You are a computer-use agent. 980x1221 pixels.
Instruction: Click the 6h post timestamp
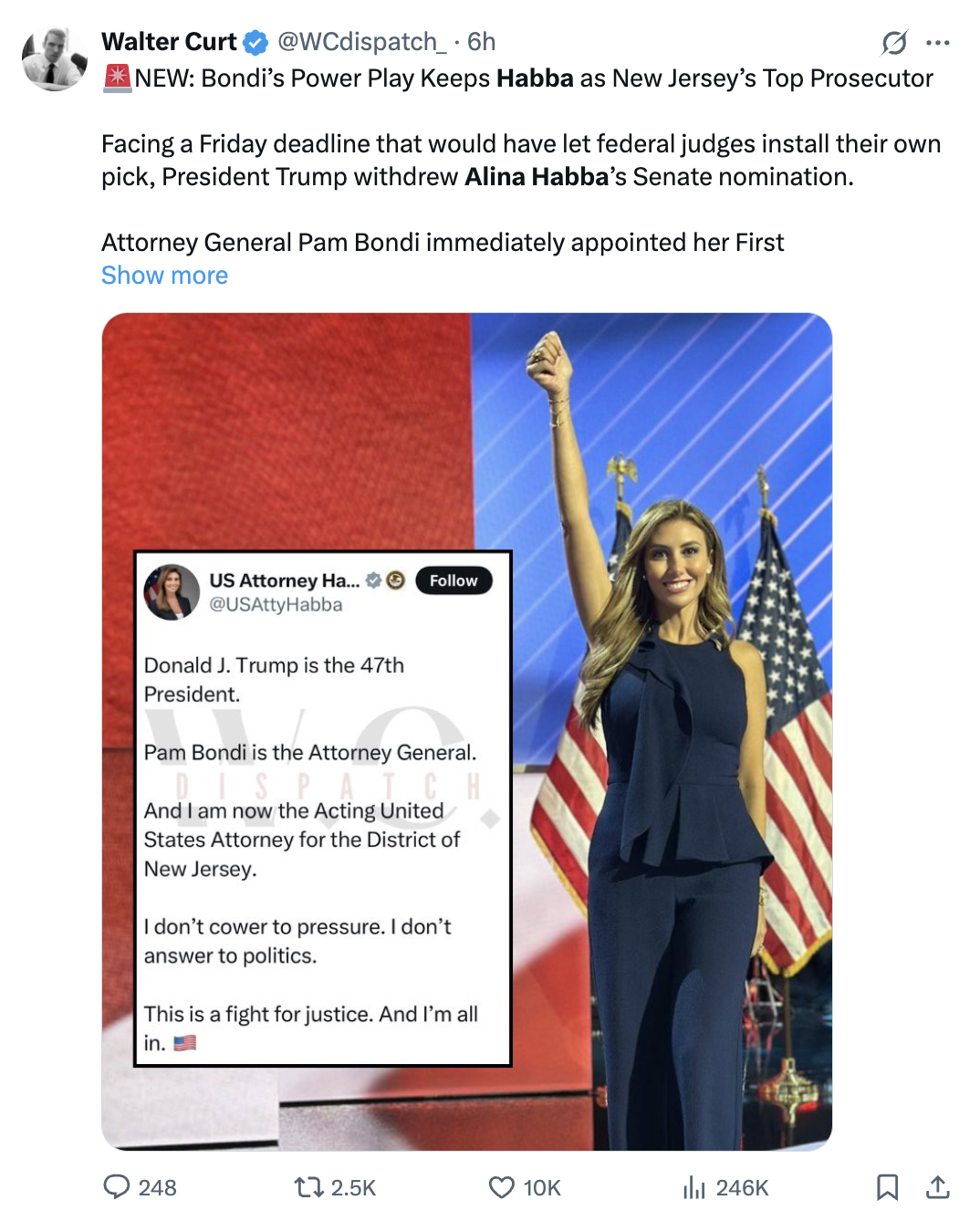click(481, 42)
